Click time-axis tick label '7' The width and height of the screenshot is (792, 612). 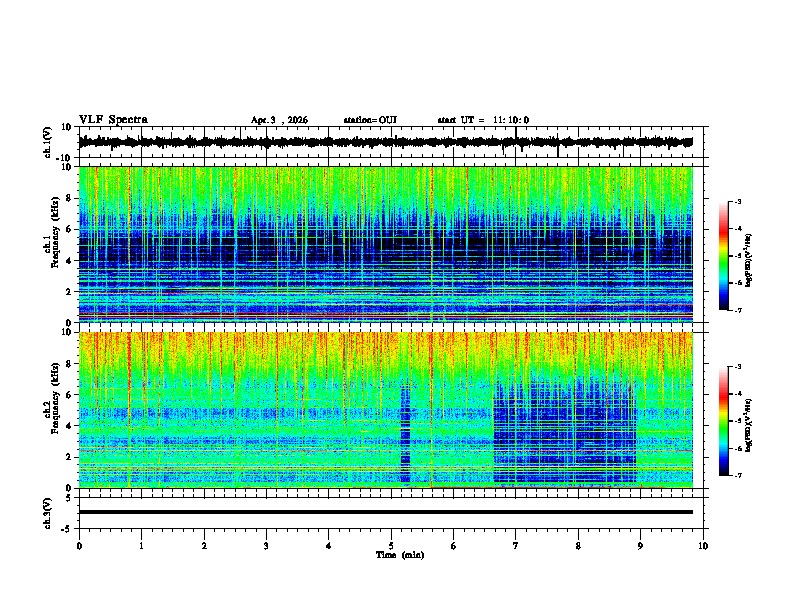click(516, 546)
